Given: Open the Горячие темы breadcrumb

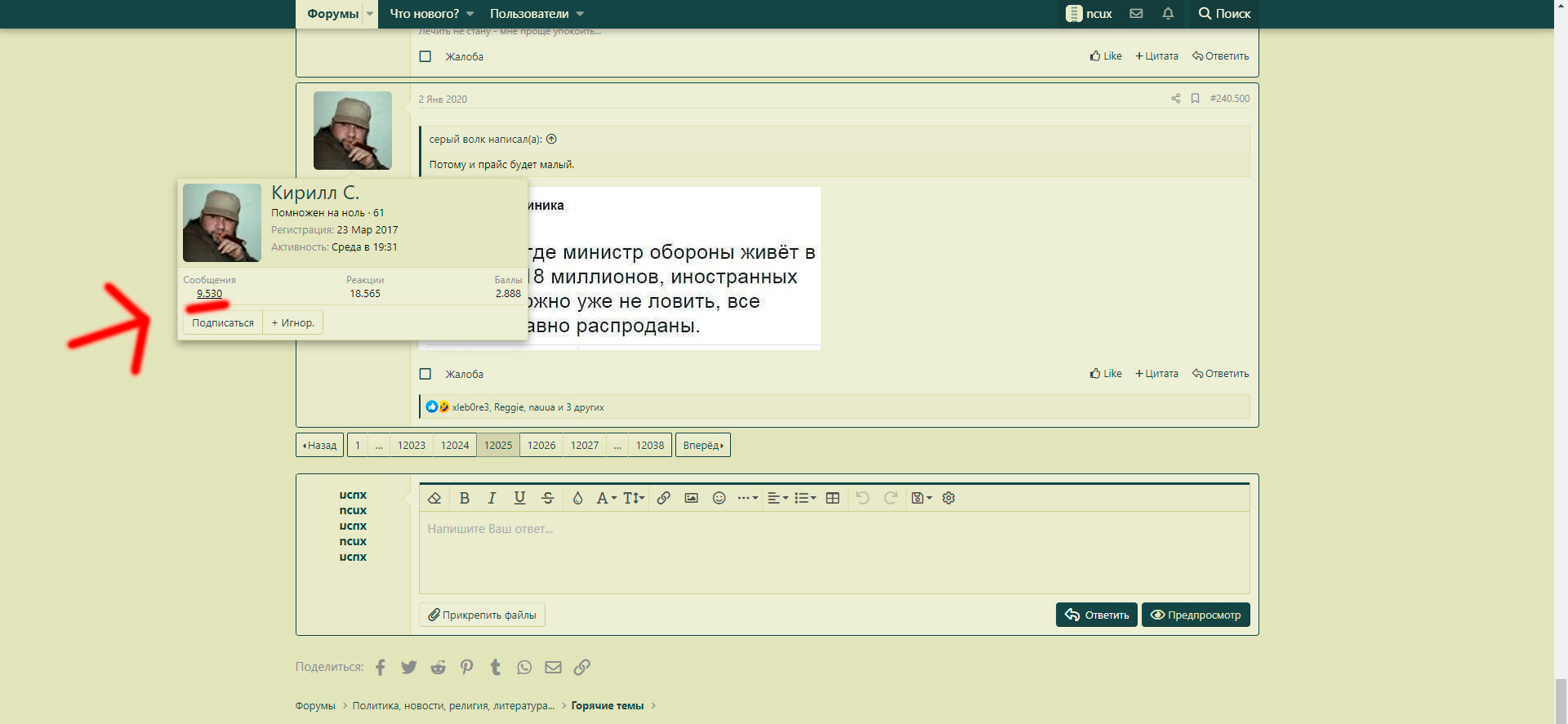Looking at the screenshot, I should (x=608, y=706).
